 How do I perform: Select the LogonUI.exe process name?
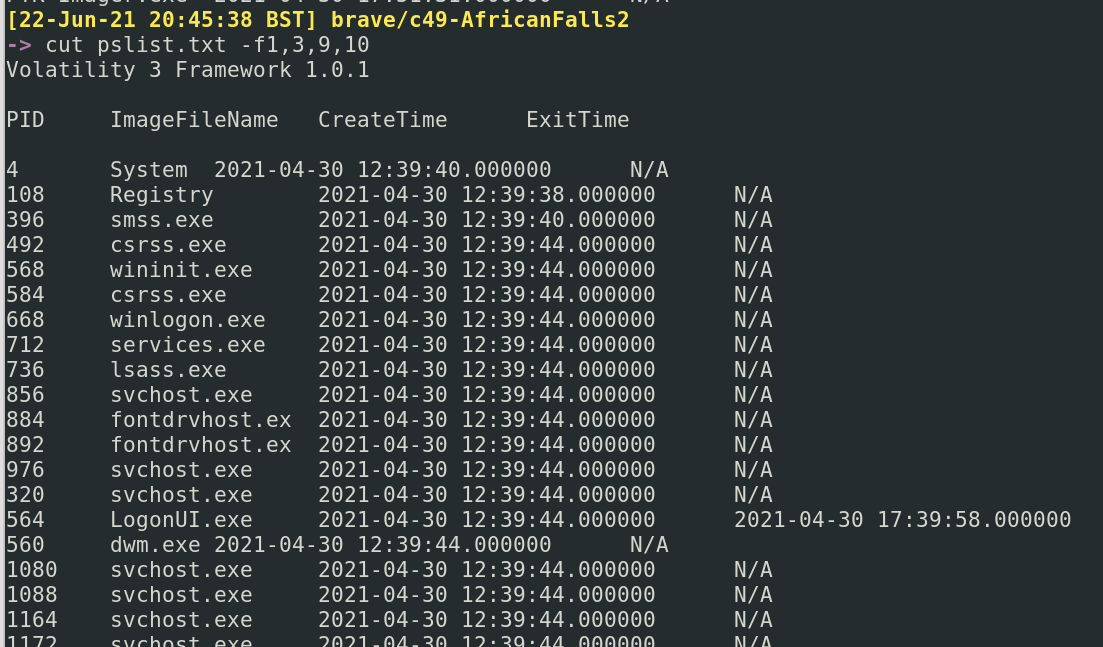[x=181, y=520]
